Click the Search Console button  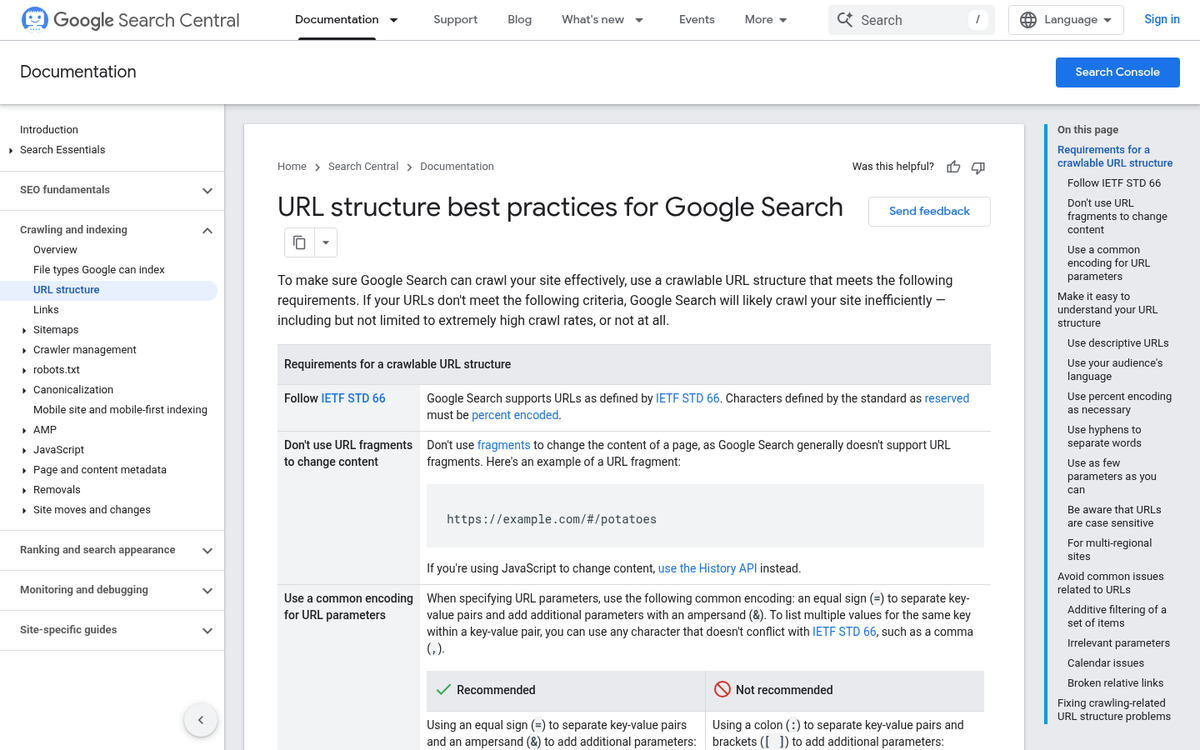click(x=1117, y=72)
